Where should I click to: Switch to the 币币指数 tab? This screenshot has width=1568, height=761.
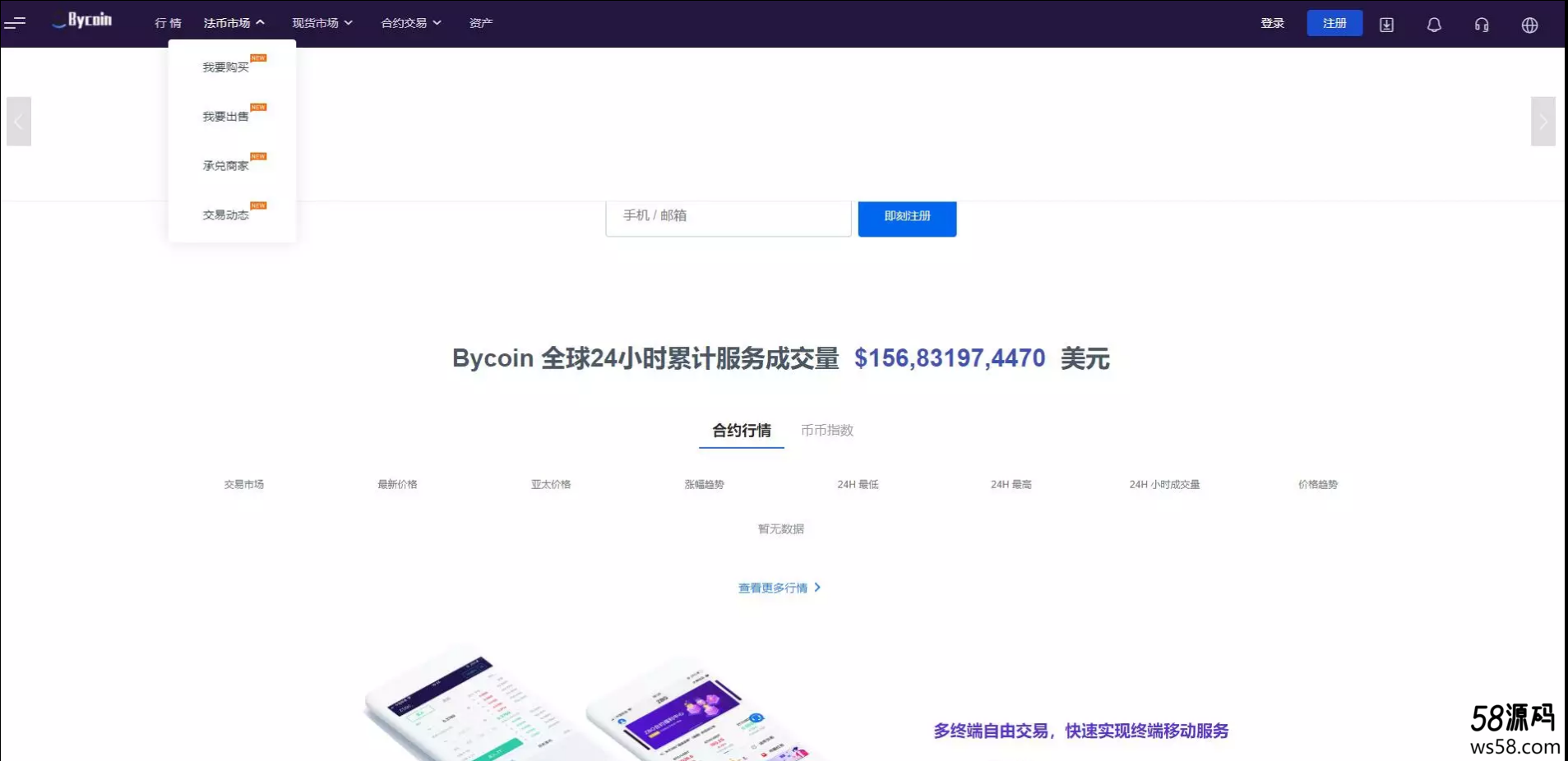pyautogui.click(x=827, y=431)
